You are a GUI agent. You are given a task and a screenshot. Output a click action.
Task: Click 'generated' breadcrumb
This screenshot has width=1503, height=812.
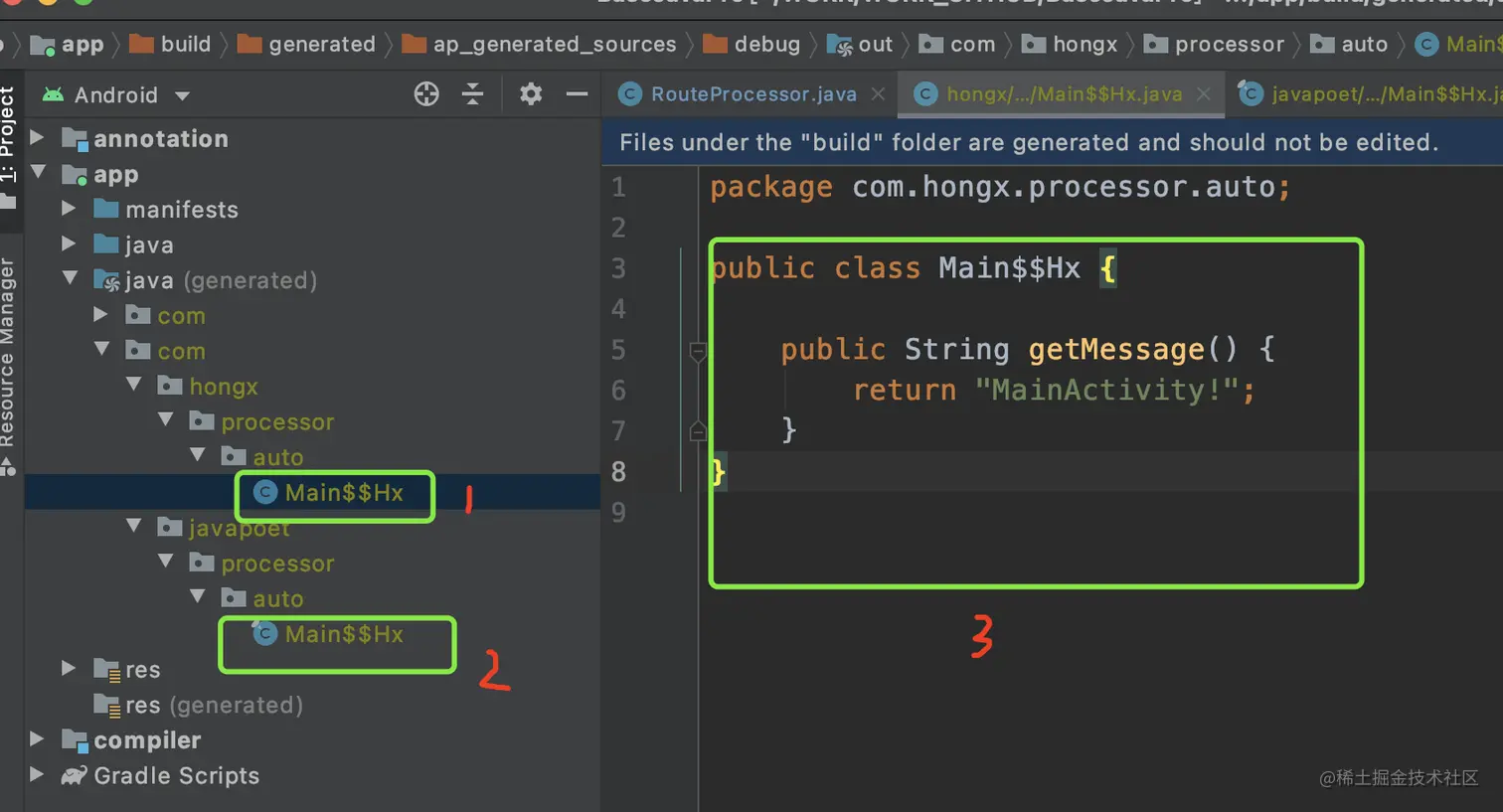coord(322,44)
